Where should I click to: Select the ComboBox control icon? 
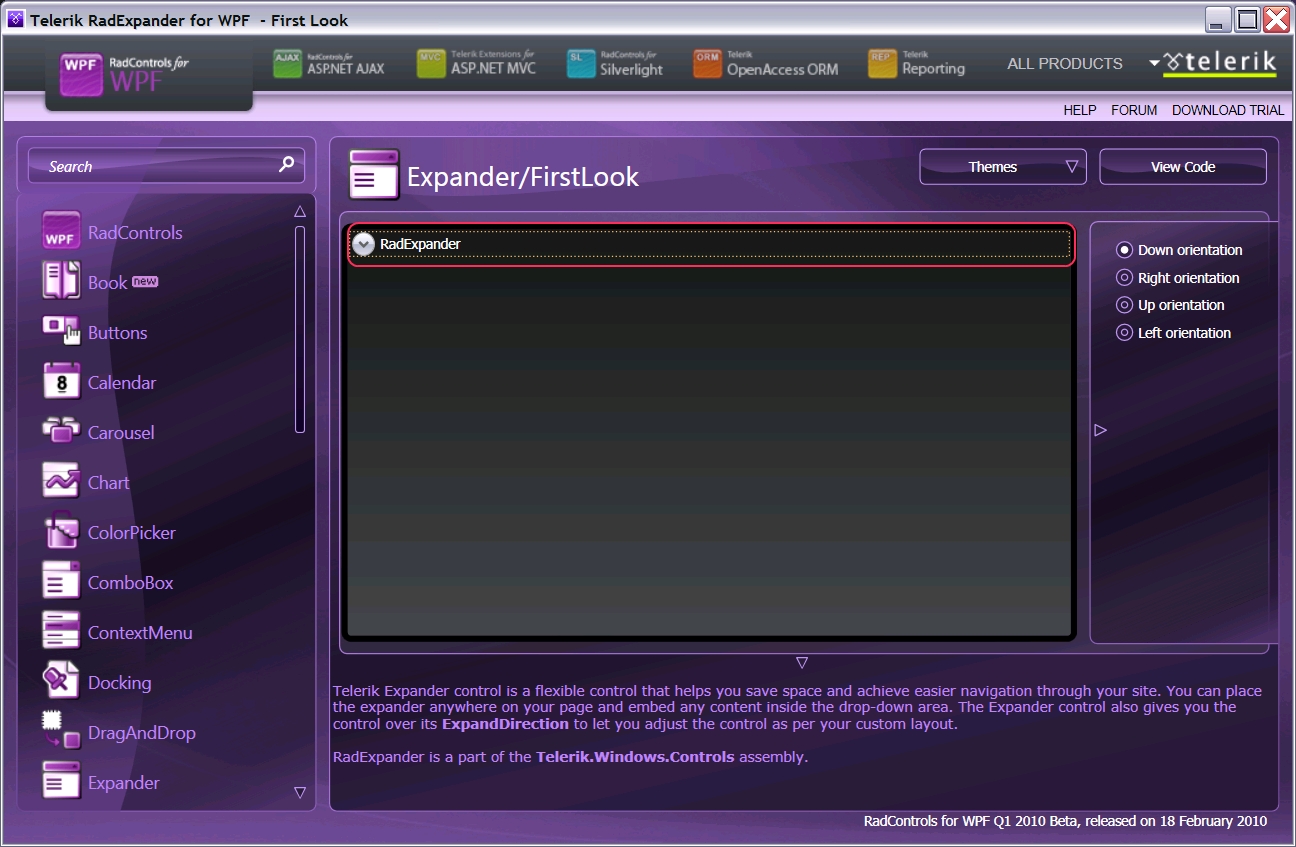coord(61,582)
